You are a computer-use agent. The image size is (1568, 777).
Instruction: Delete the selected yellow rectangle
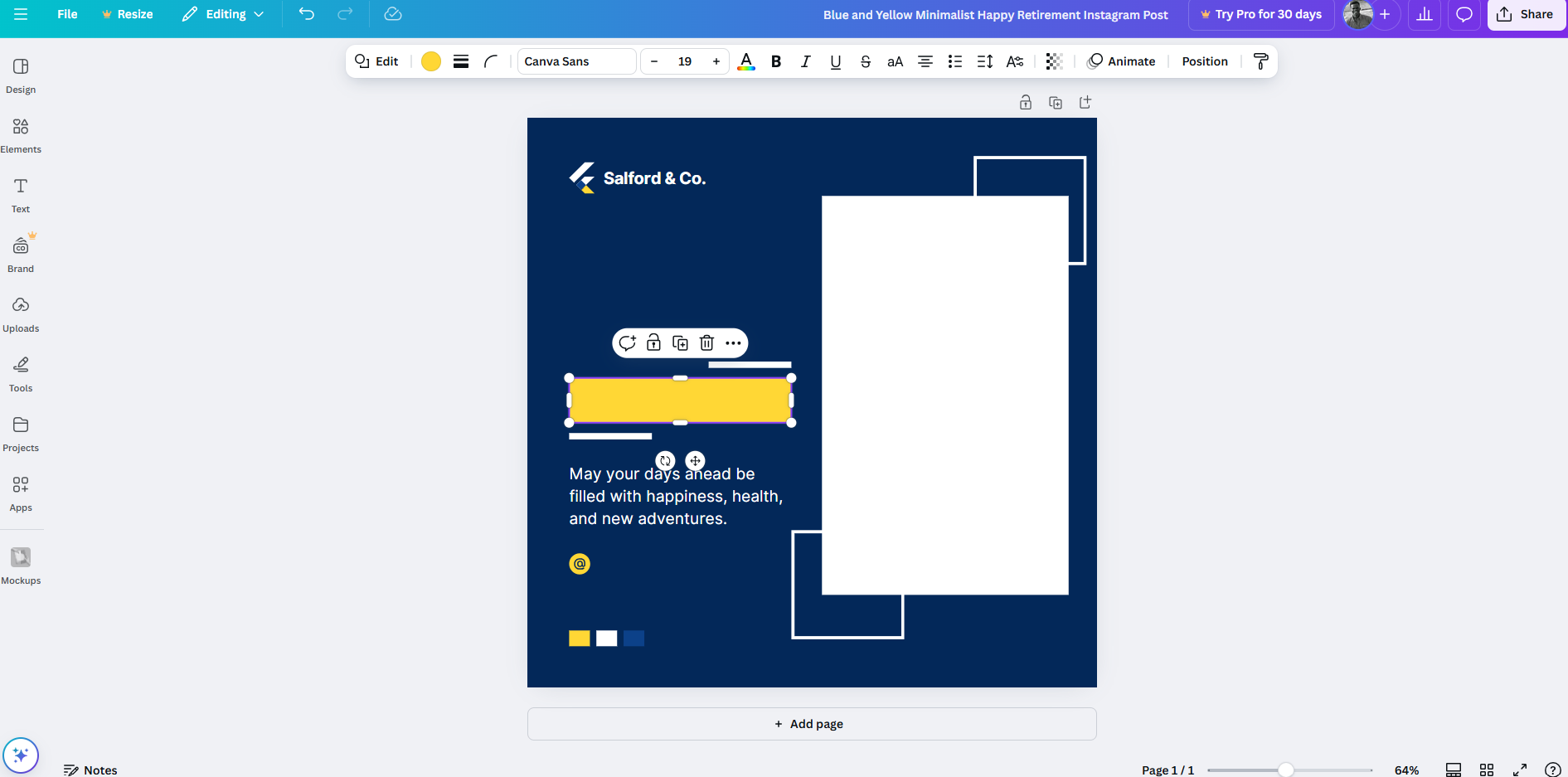(707, 342)
